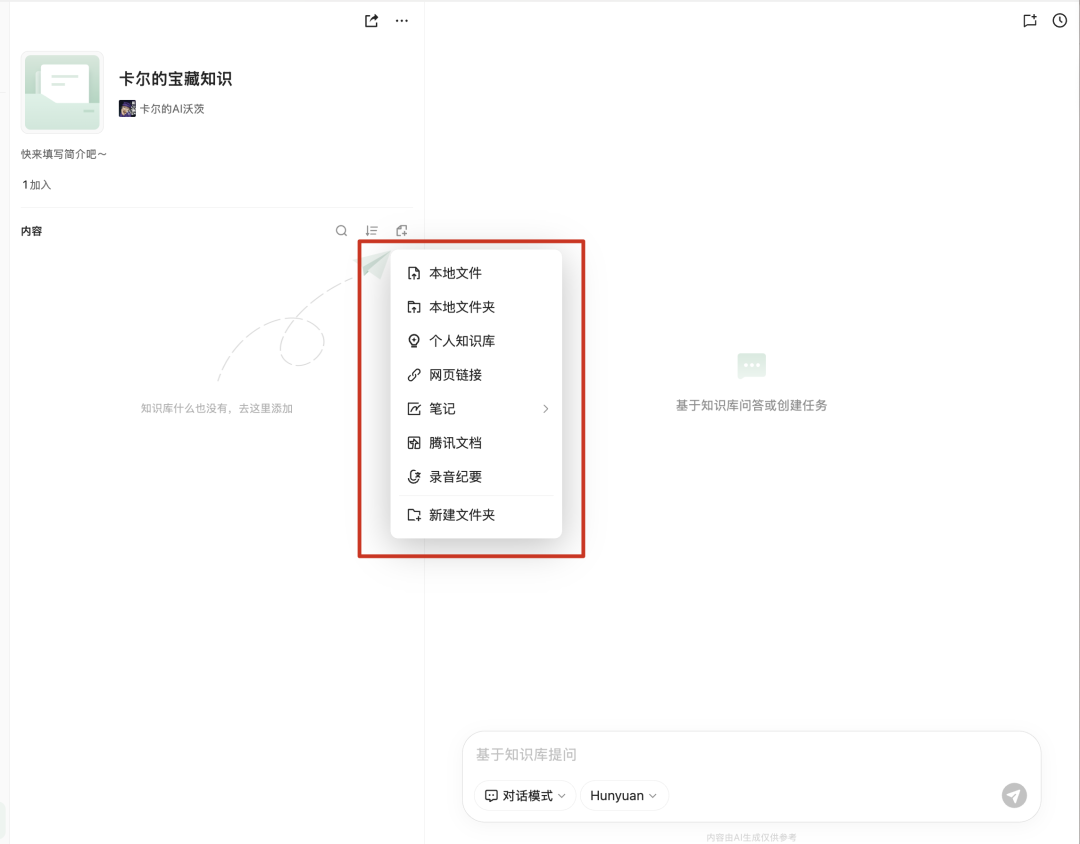Expand the 笔记 submenu
Image resolution: width=1080 pixels, height=844 pixels.
[478, 408]
